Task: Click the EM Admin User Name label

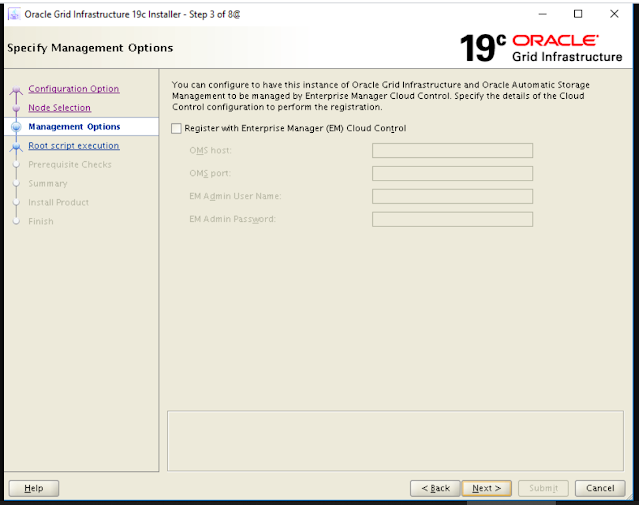Action: pos(235,196)
